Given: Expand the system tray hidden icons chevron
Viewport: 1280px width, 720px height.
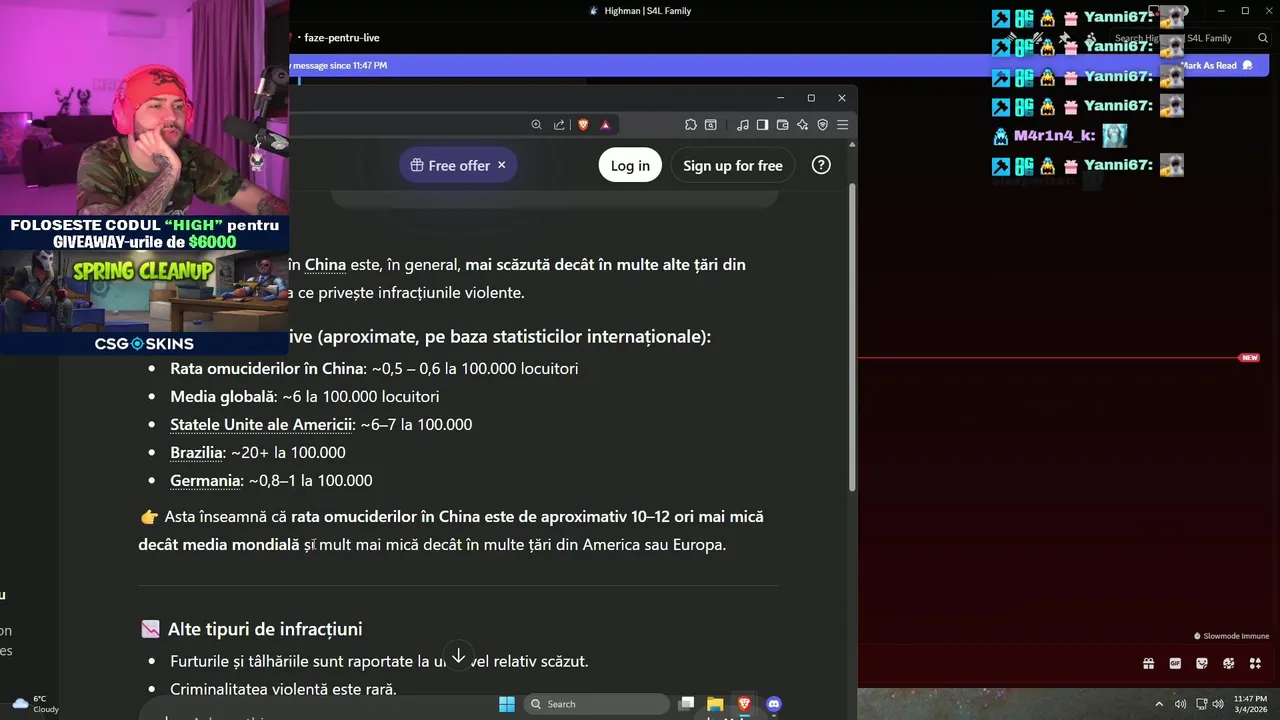Looking at the screenshot, I should point(1159,704).
